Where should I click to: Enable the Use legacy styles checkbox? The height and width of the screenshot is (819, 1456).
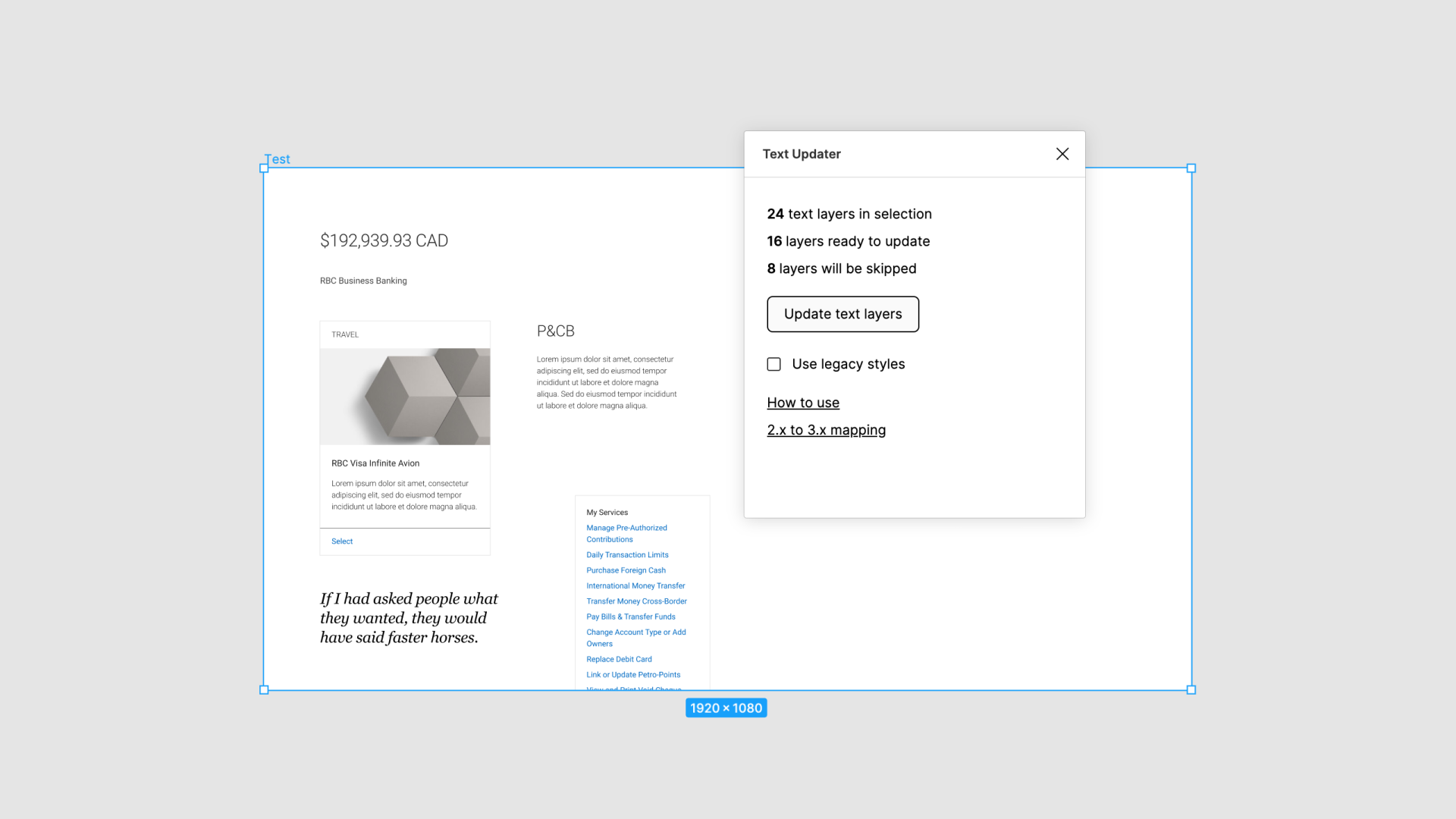773,364
